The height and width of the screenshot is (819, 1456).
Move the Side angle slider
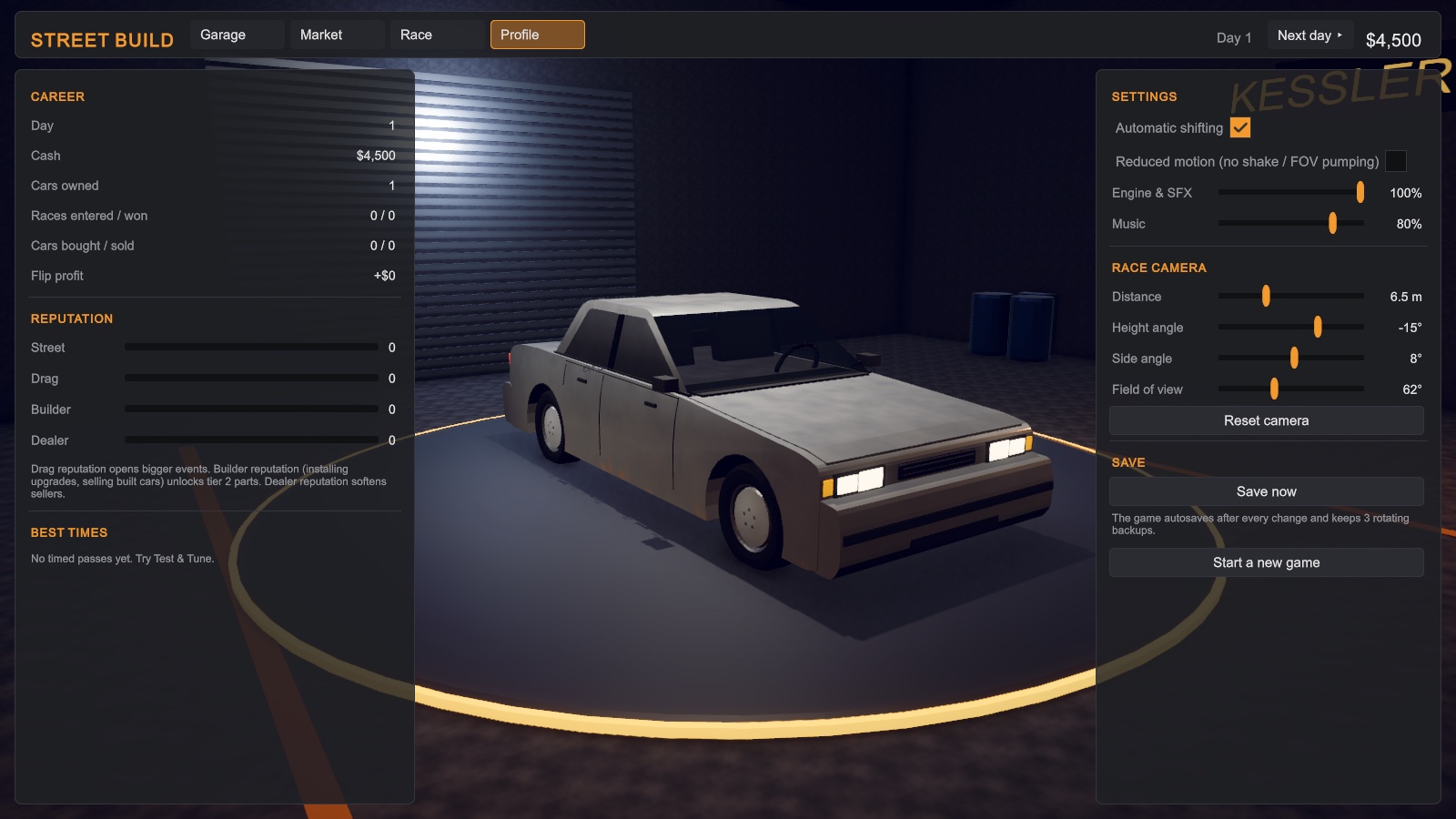tap(1291, 358)
